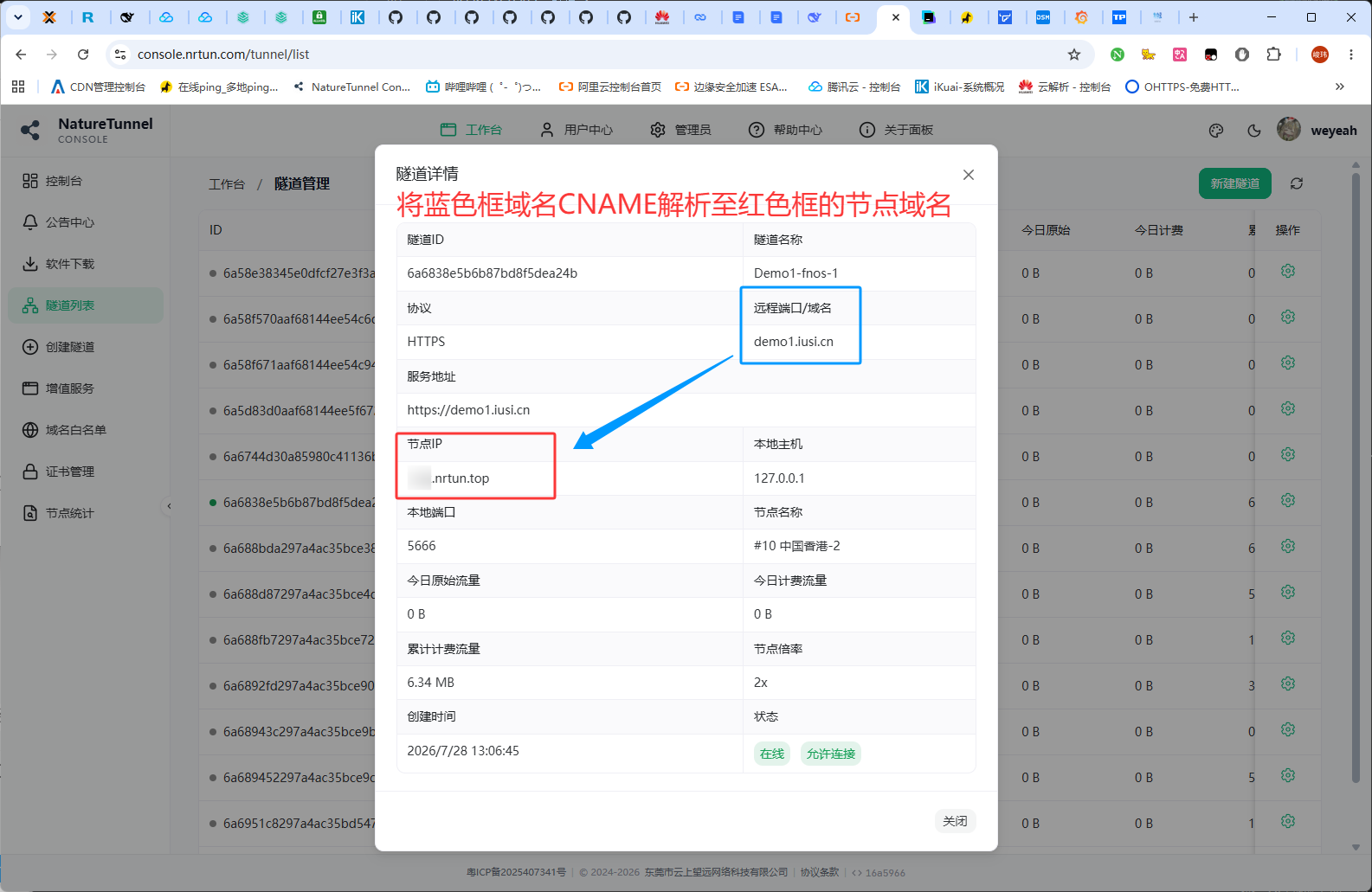This screenshot has height=892, width=1372.
Task: Select 证书管理 in the sidebar
Action: [x=85, y=472]
